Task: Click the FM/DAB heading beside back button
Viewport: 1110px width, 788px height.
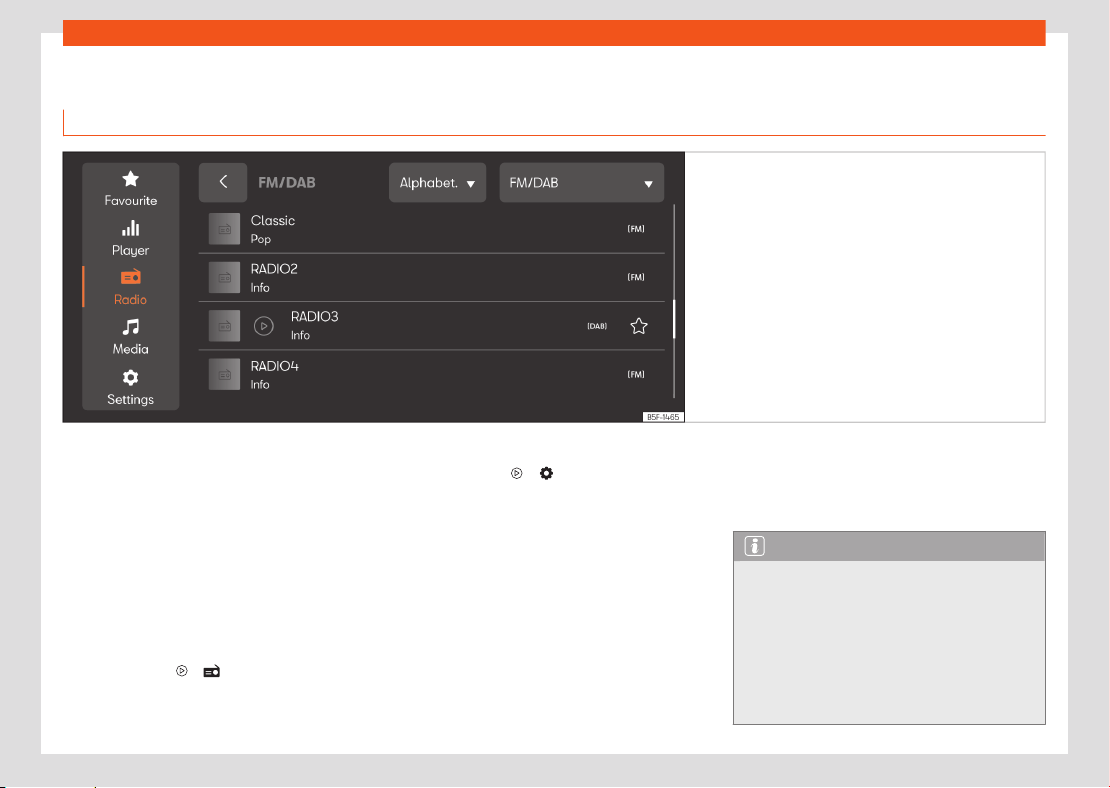Action: point(287,183)
